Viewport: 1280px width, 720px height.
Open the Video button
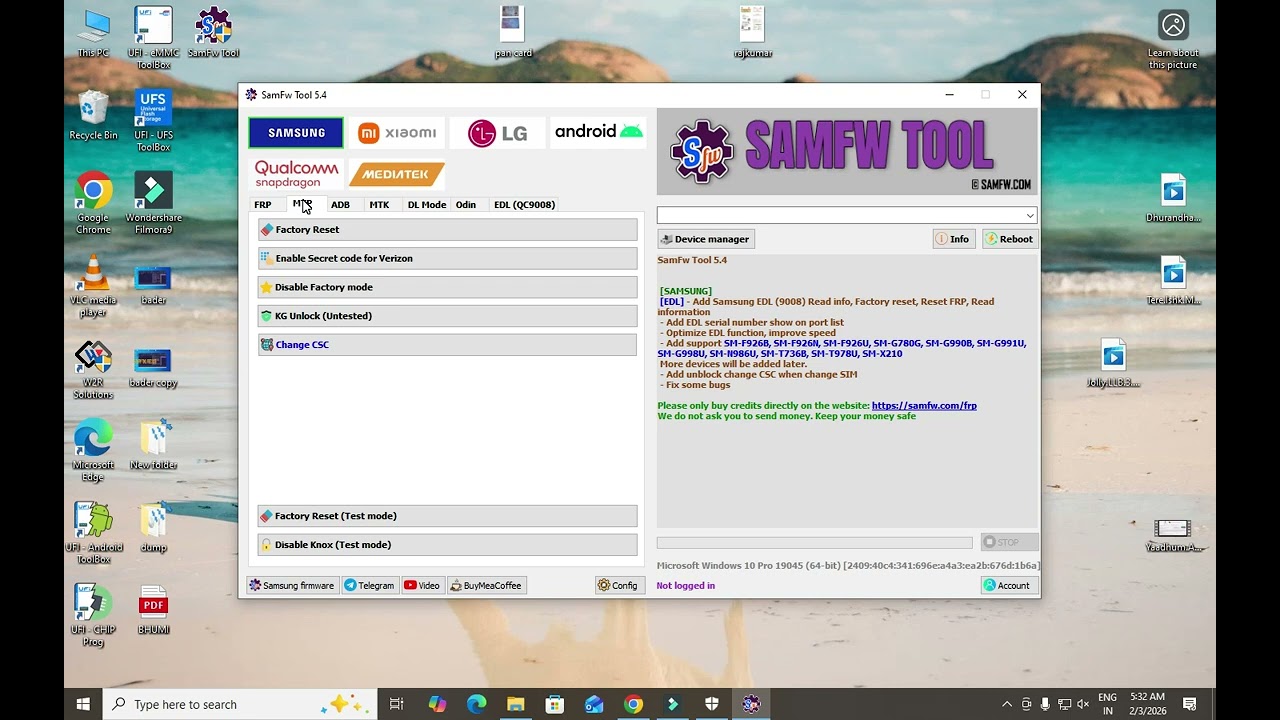(422, 585)
